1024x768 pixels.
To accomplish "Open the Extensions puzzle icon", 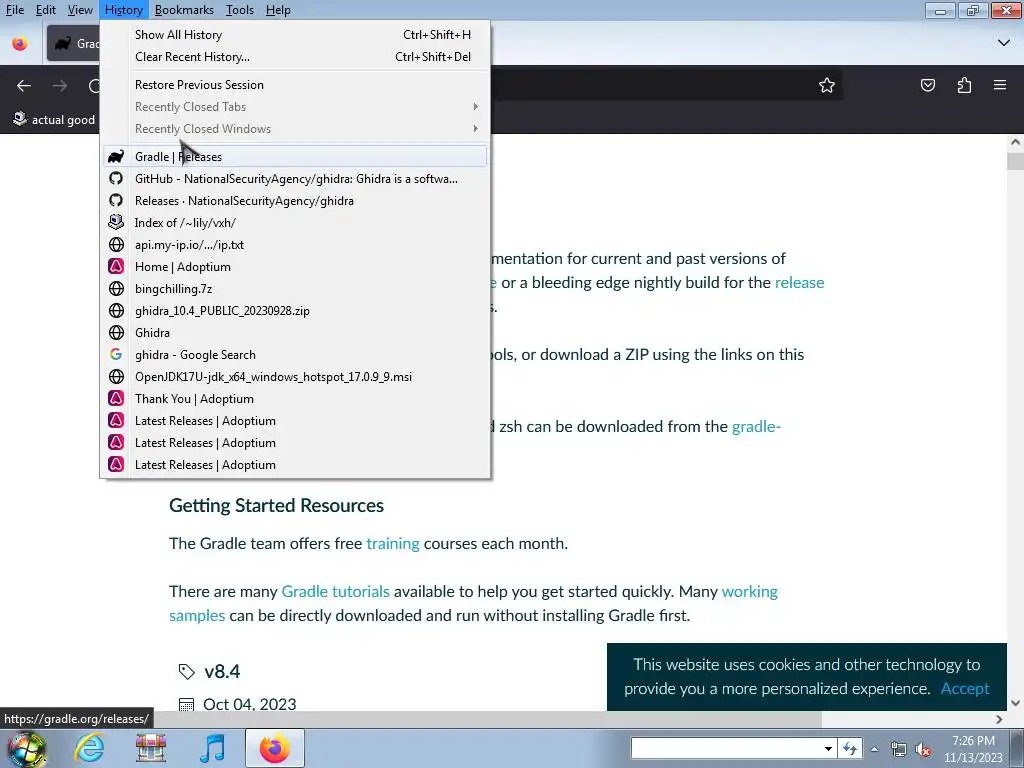I will (964, 86).
